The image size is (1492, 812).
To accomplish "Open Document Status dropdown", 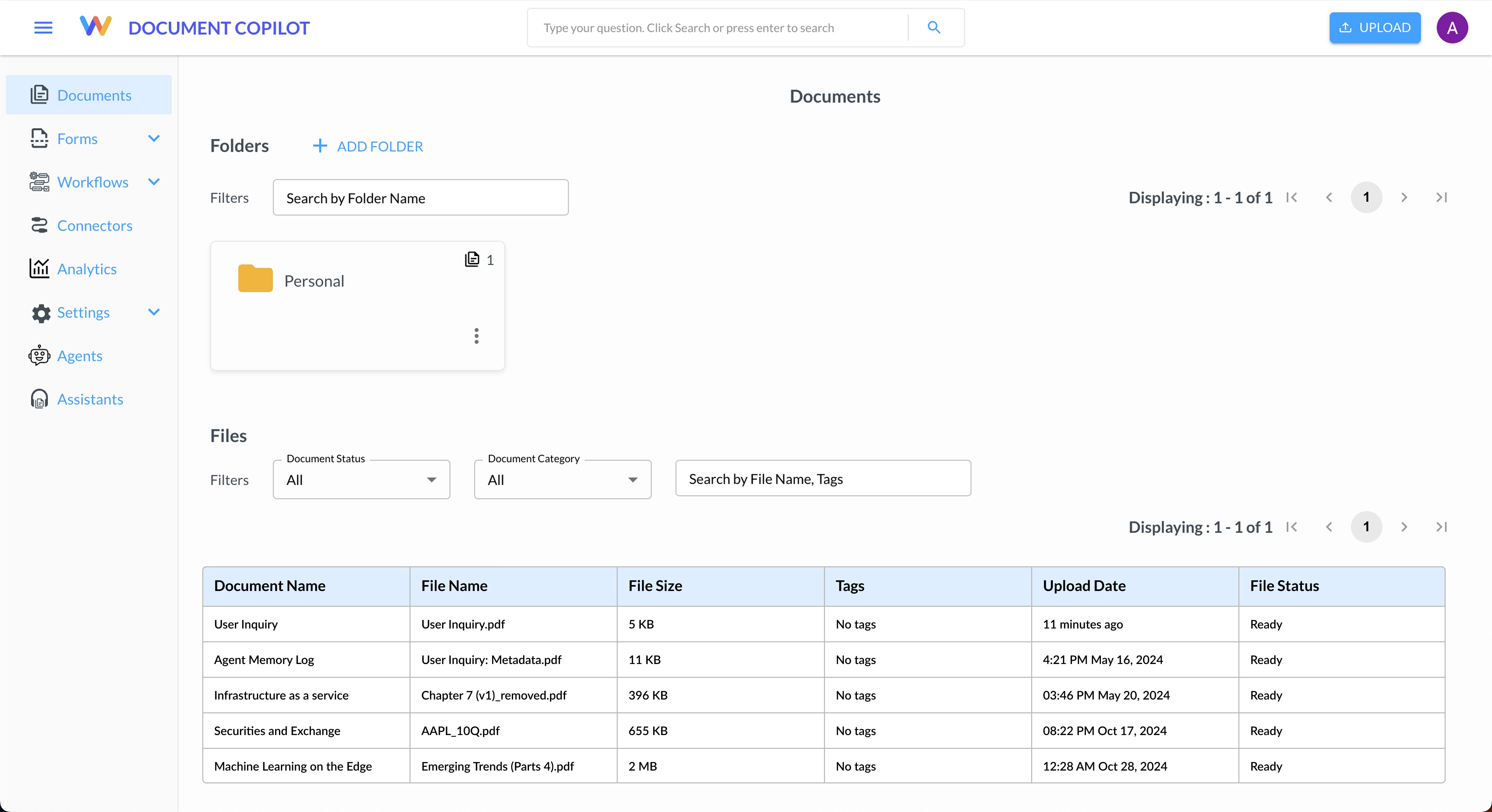I will tap(361, 480).
